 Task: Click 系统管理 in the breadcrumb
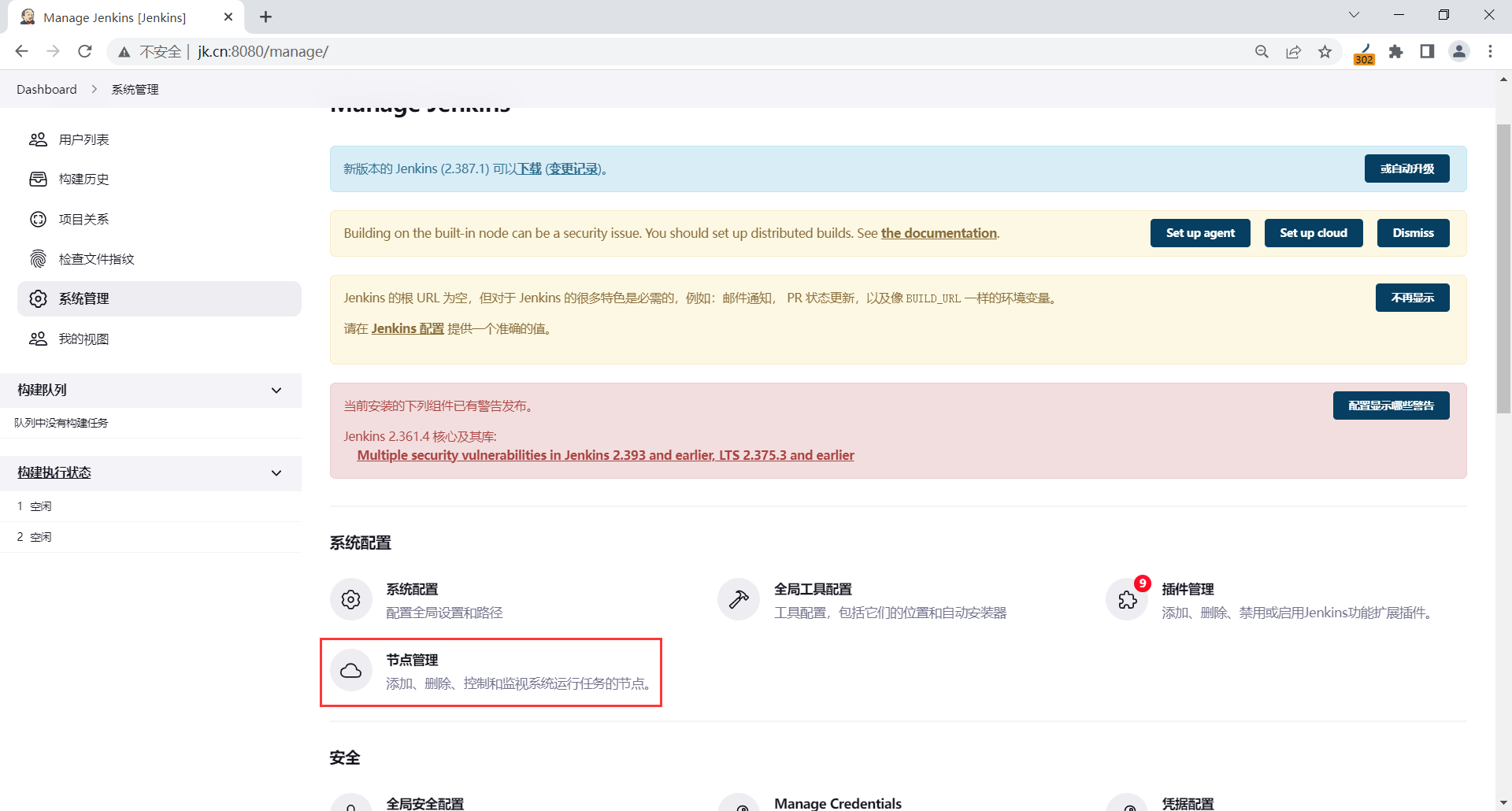(135, 89)
